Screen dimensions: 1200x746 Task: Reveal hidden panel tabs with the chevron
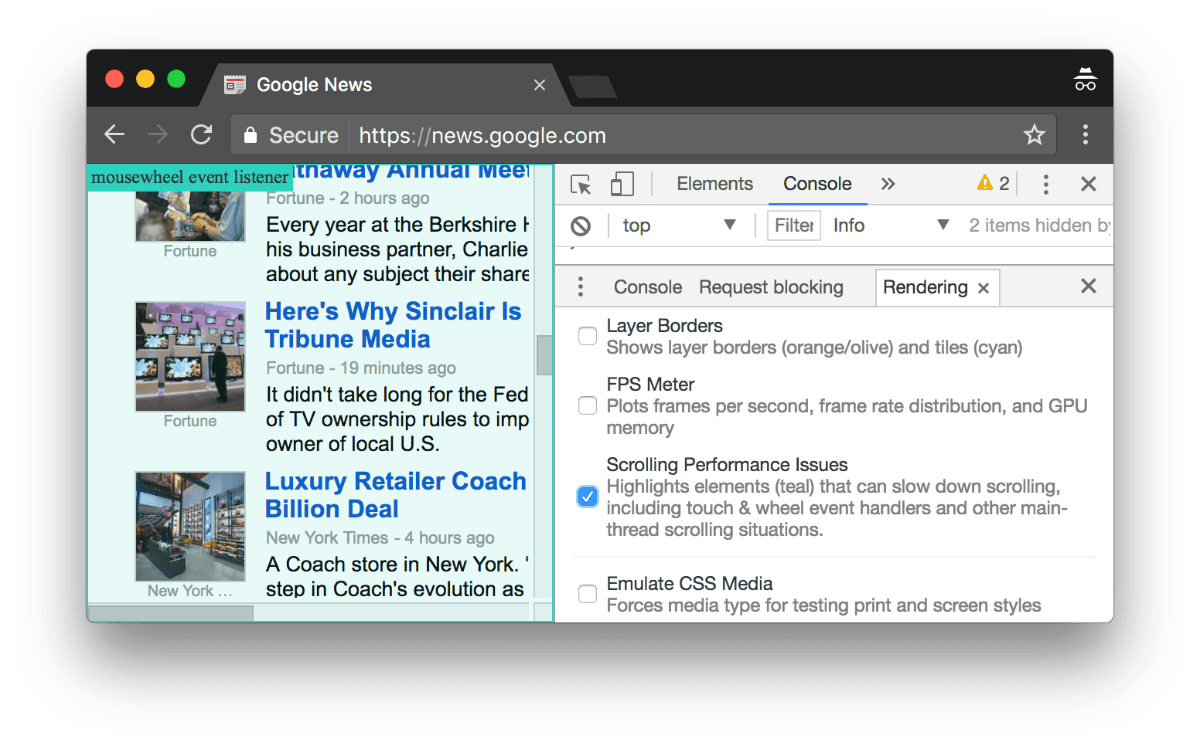(888, 183)
